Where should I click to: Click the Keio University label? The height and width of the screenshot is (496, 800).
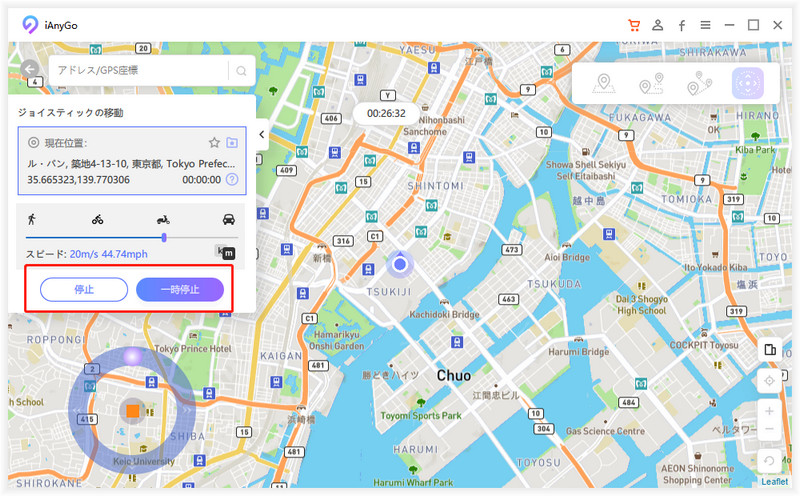coord(144,461)
